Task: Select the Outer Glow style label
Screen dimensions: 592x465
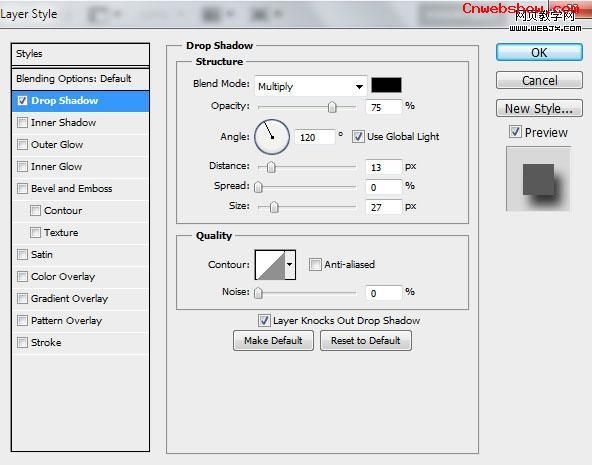Action: pyautogui.click(x=57, y=144)
